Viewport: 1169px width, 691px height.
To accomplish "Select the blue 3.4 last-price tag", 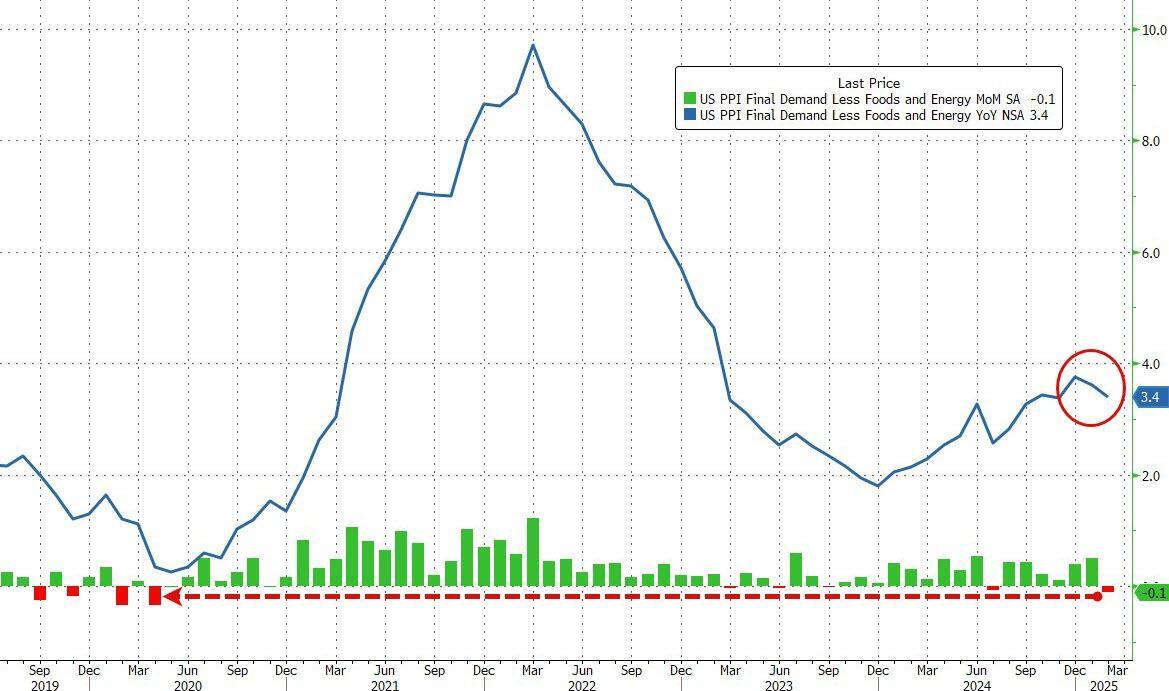I will (1149, 398).
